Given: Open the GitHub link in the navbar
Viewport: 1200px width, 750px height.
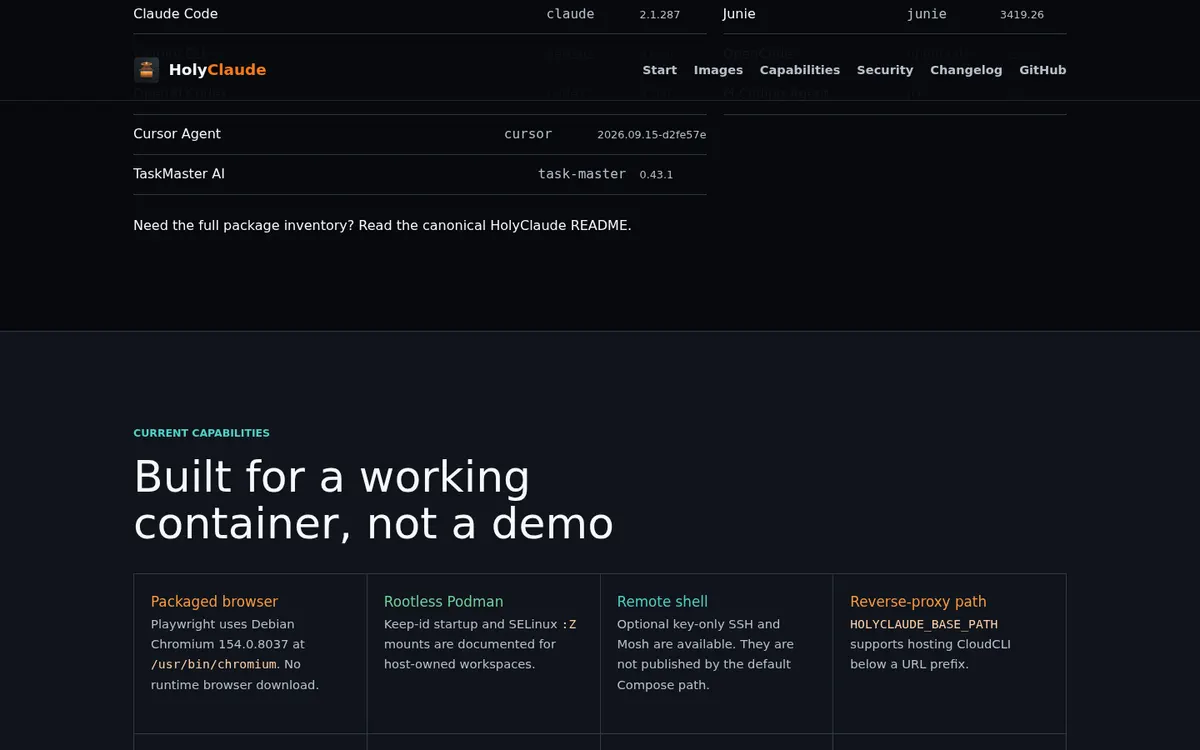Looking at the screenshot, I should [x=1043, y=70].
